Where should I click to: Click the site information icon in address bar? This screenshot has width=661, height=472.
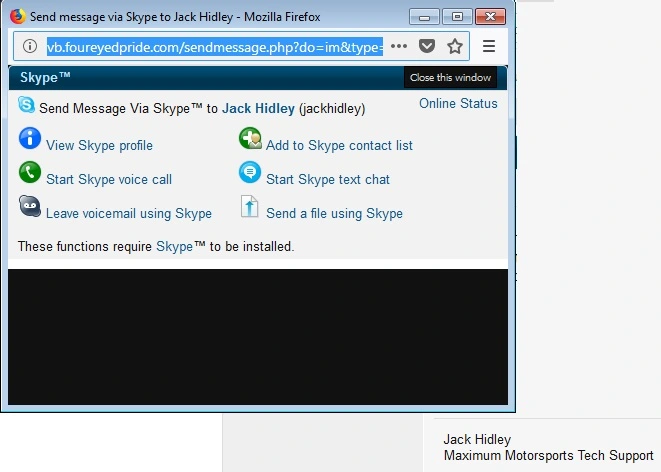click(x=30, y=46)
